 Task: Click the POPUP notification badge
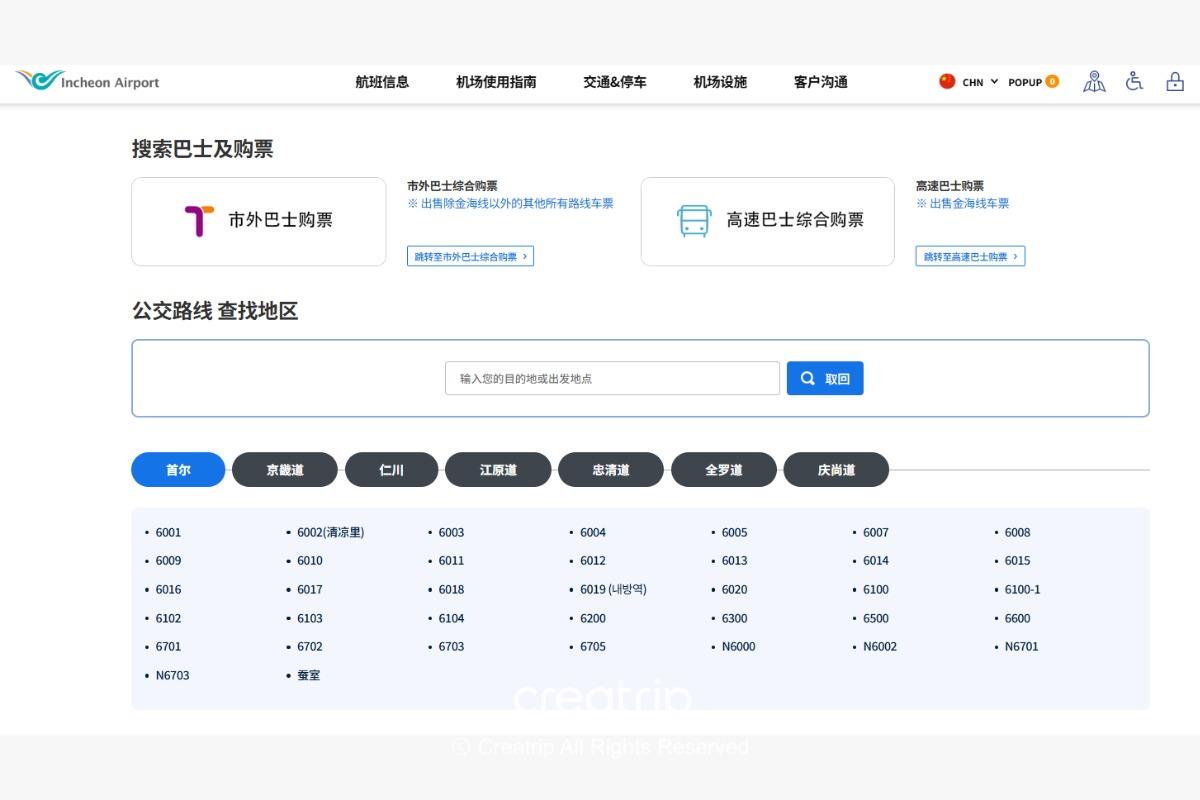[x=1051, y=82]
